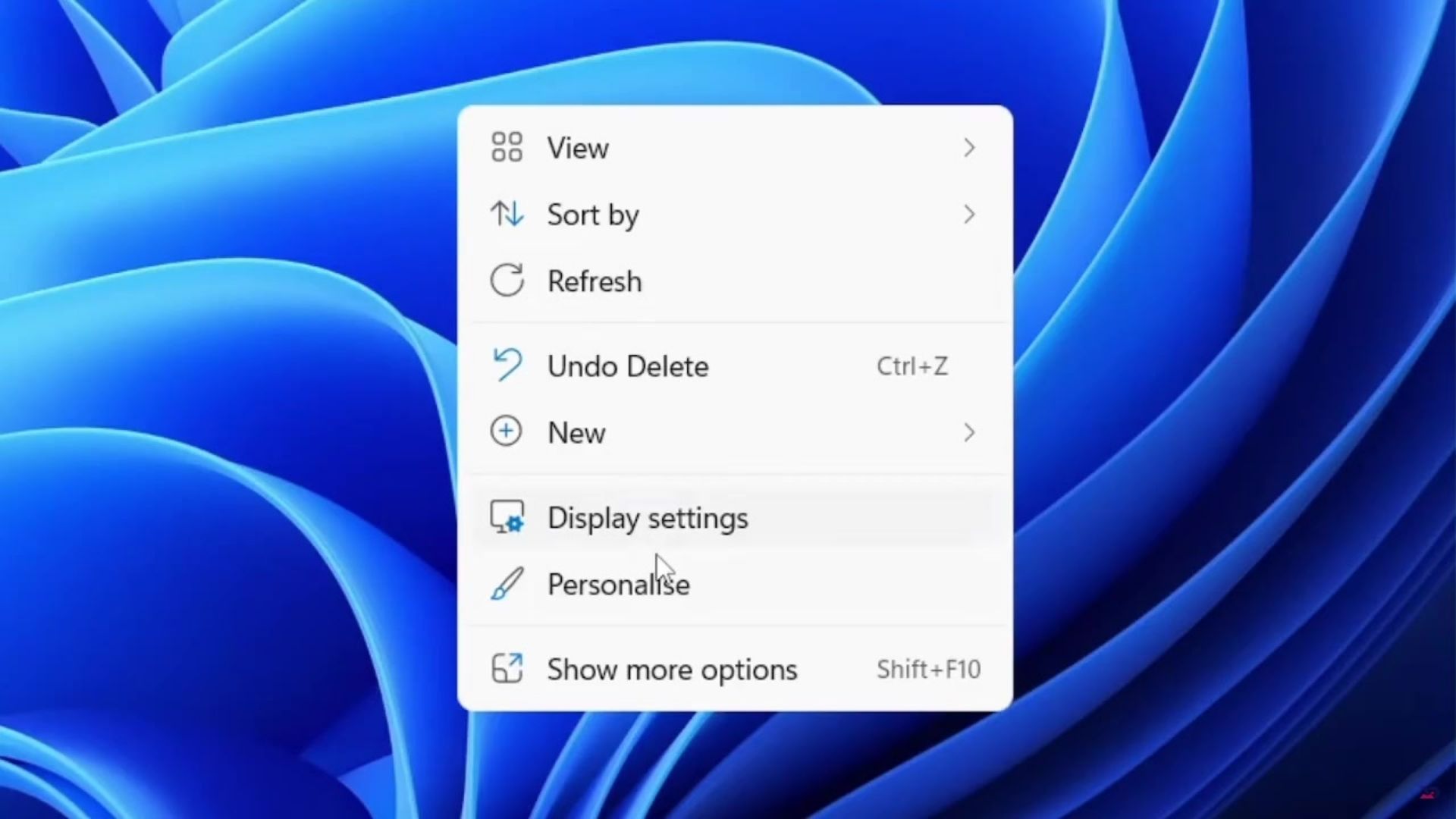Click the View grid icon
The height and width of the screenshot is (819, 1456).
[x=507, y=147]
